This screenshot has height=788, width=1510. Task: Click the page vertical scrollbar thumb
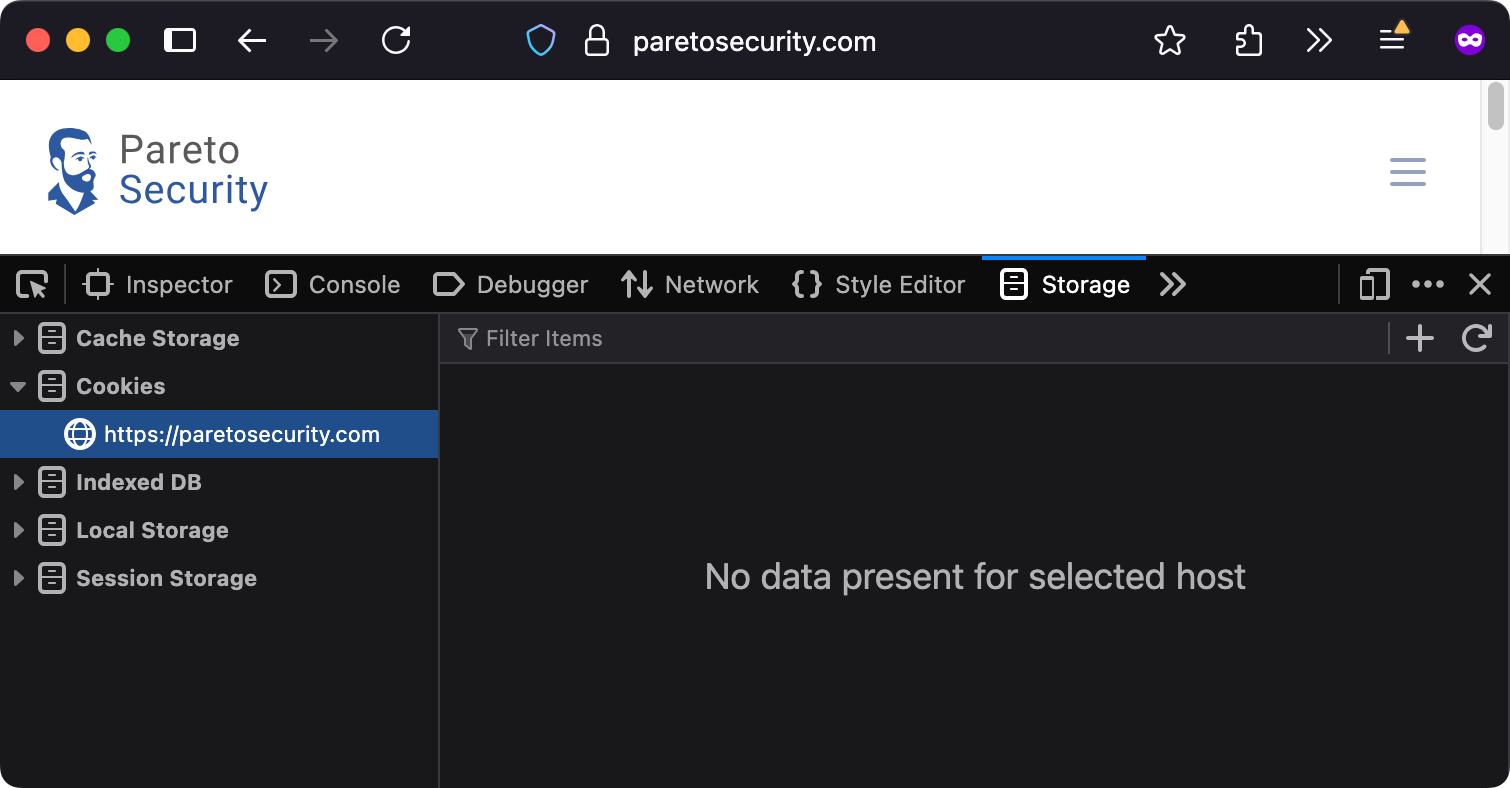point(1495,106)
